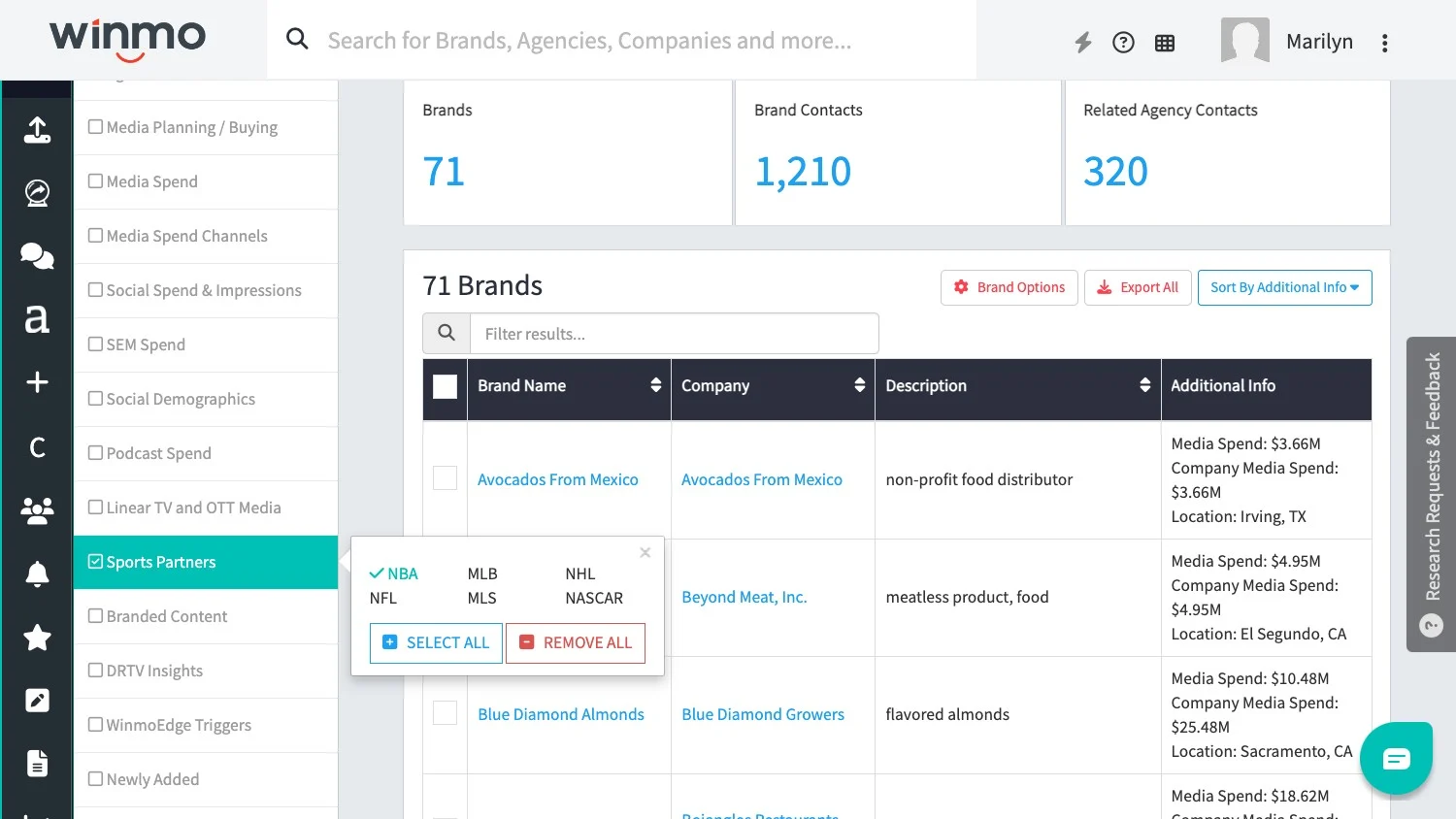1456x819 pixels.
Task: Click the Winmo logo
Action: tap(127, 39)
